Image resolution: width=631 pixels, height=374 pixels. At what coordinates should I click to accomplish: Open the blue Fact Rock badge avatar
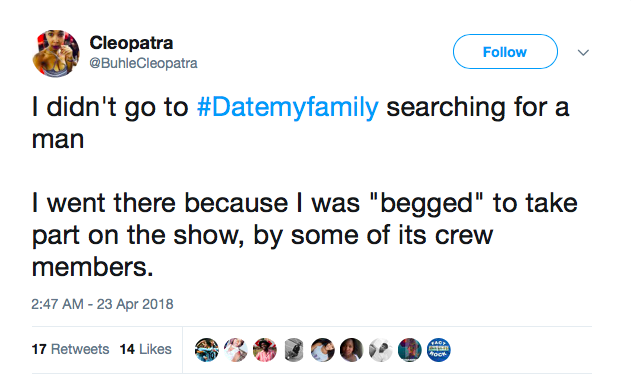click(439, 349)
